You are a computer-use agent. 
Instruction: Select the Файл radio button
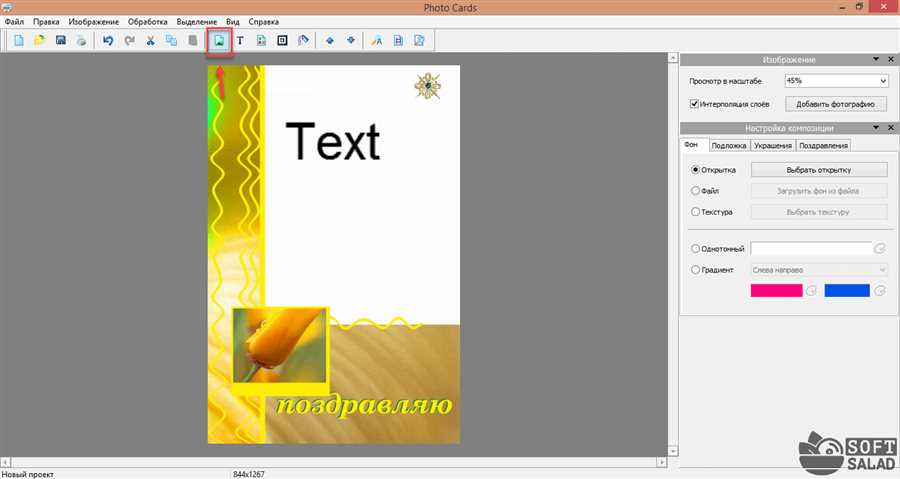tap(696, 190)
